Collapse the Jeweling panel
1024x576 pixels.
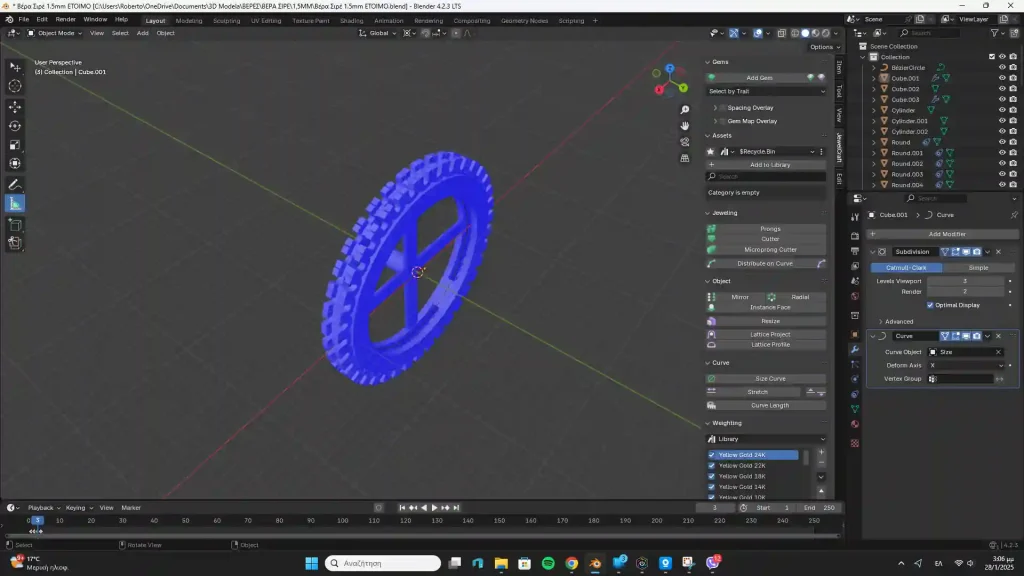[707, 213]
